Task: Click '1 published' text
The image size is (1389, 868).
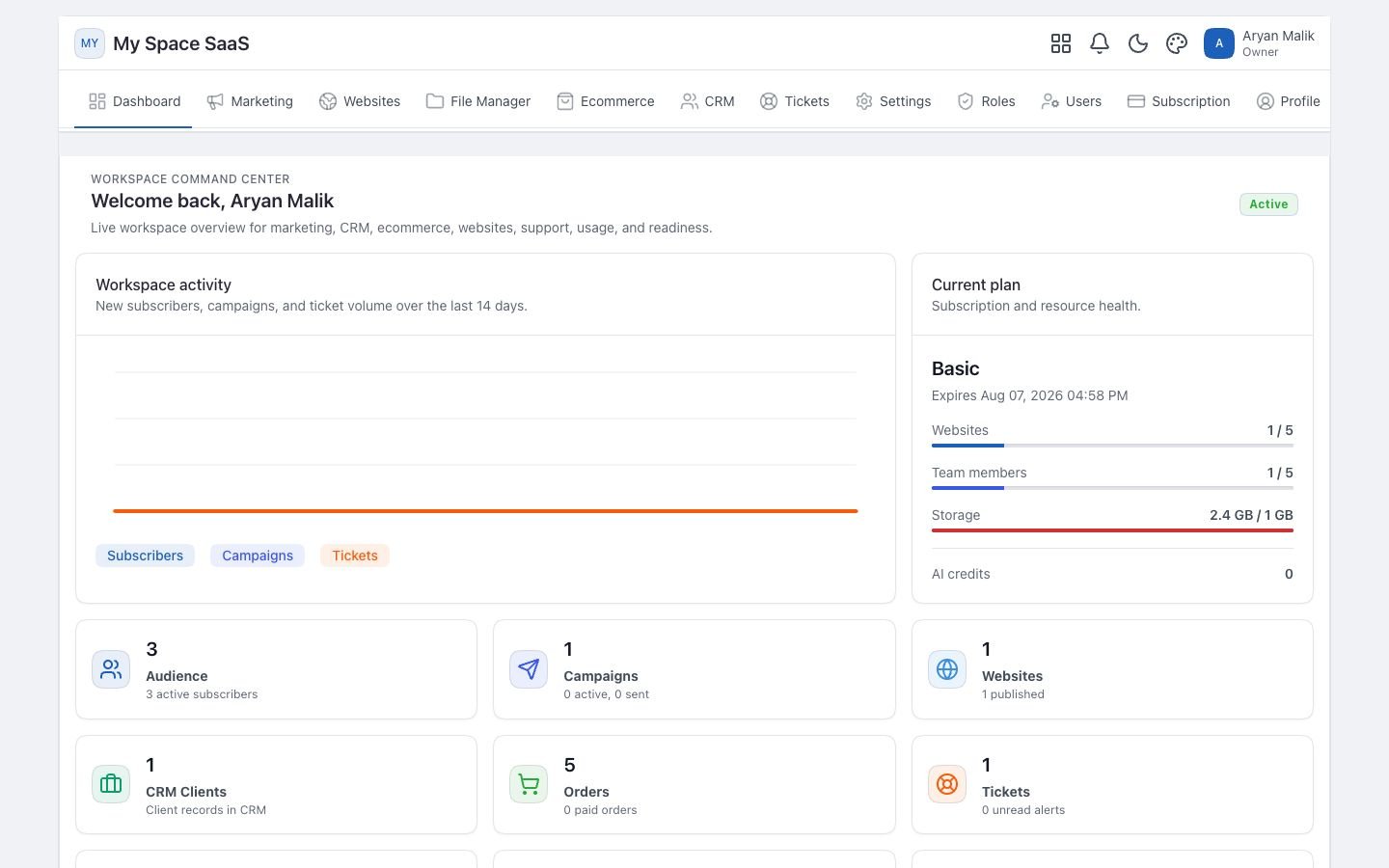Action: coord(1013,694)
